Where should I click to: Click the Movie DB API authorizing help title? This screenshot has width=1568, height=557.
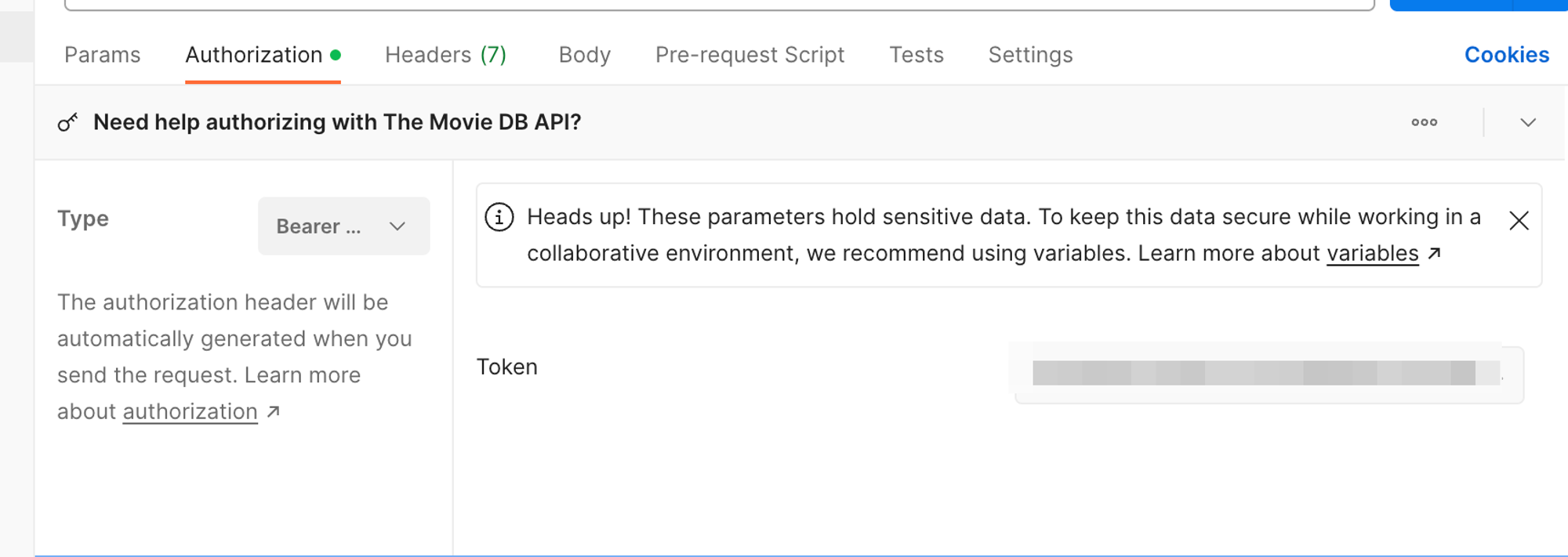click(x=337, y=122)
